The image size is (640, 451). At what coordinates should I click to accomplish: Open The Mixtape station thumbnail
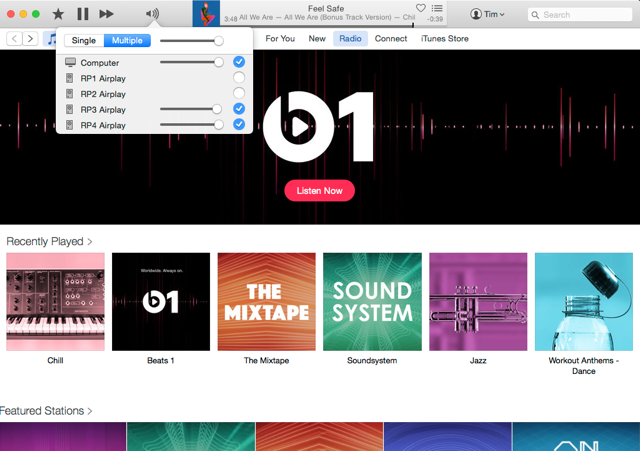coord(267,302)
